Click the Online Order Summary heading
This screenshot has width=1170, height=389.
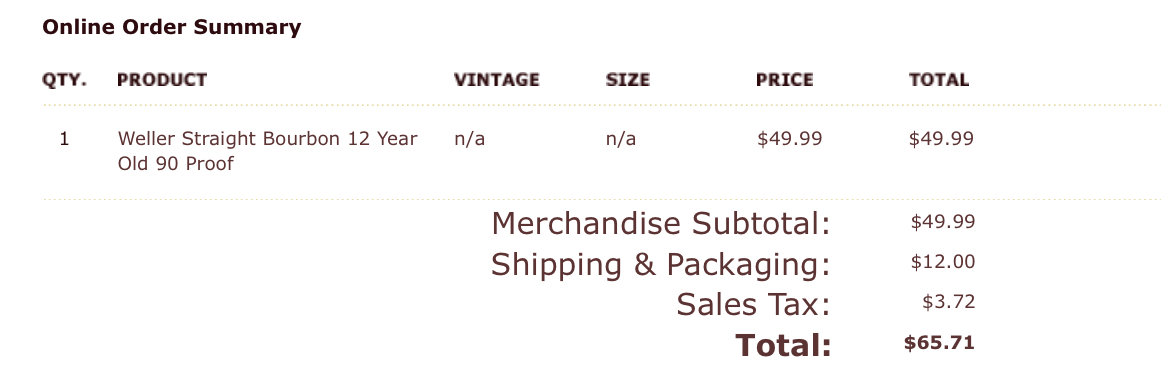point(172,28)
